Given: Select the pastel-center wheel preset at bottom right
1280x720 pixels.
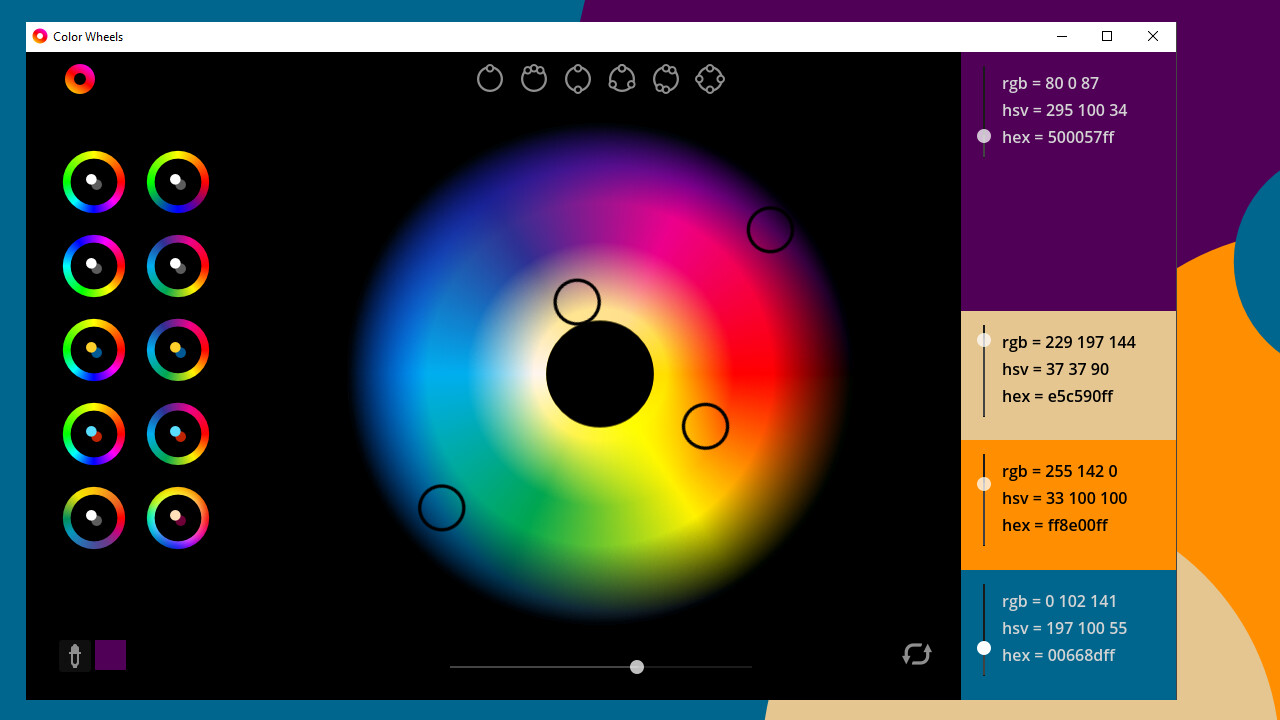Looking at the screenshot, I should click(177, 518).
